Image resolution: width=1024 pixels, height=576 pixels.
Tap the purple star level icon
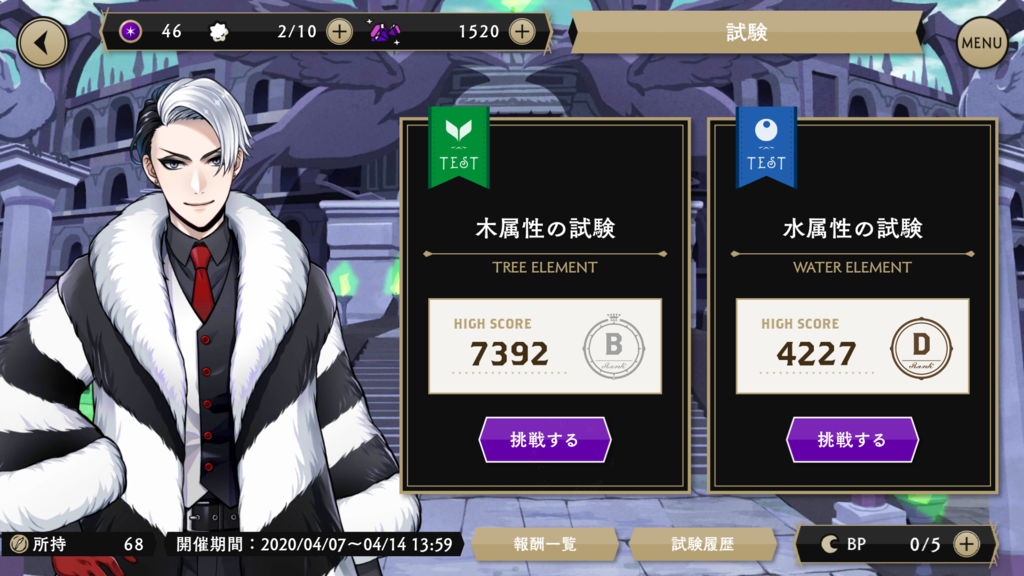click(x=130, y=31)
